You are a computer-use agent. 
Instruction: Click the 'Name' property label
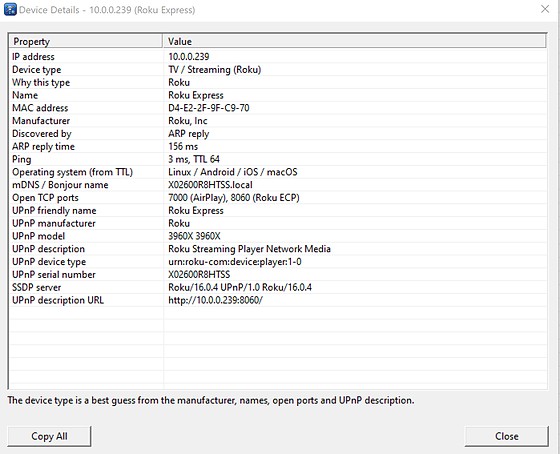(x=25, y=95)
